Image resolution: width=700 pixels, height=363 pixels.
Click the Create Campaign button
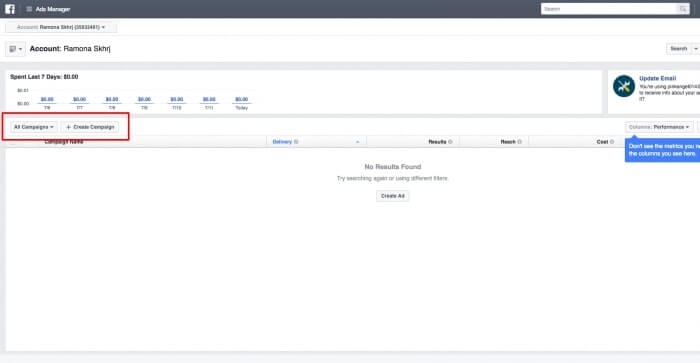tap(90, 127)
